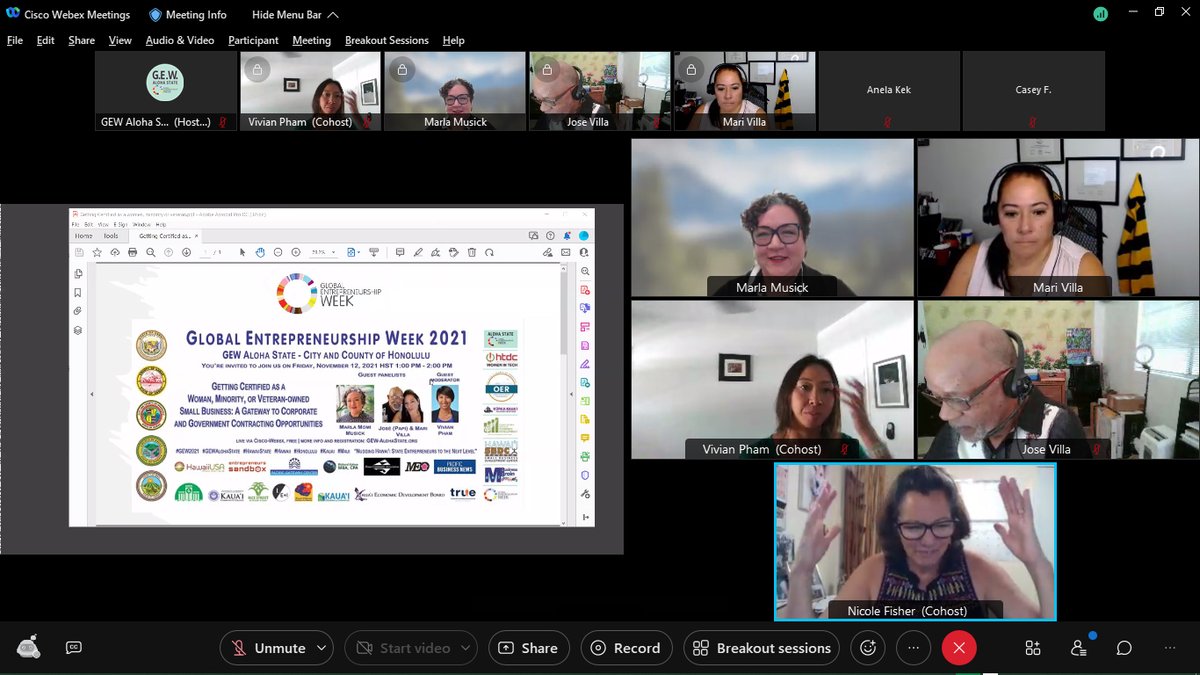
Task: Toggle closed captions with the CC icon
Action: pos(74,647)
